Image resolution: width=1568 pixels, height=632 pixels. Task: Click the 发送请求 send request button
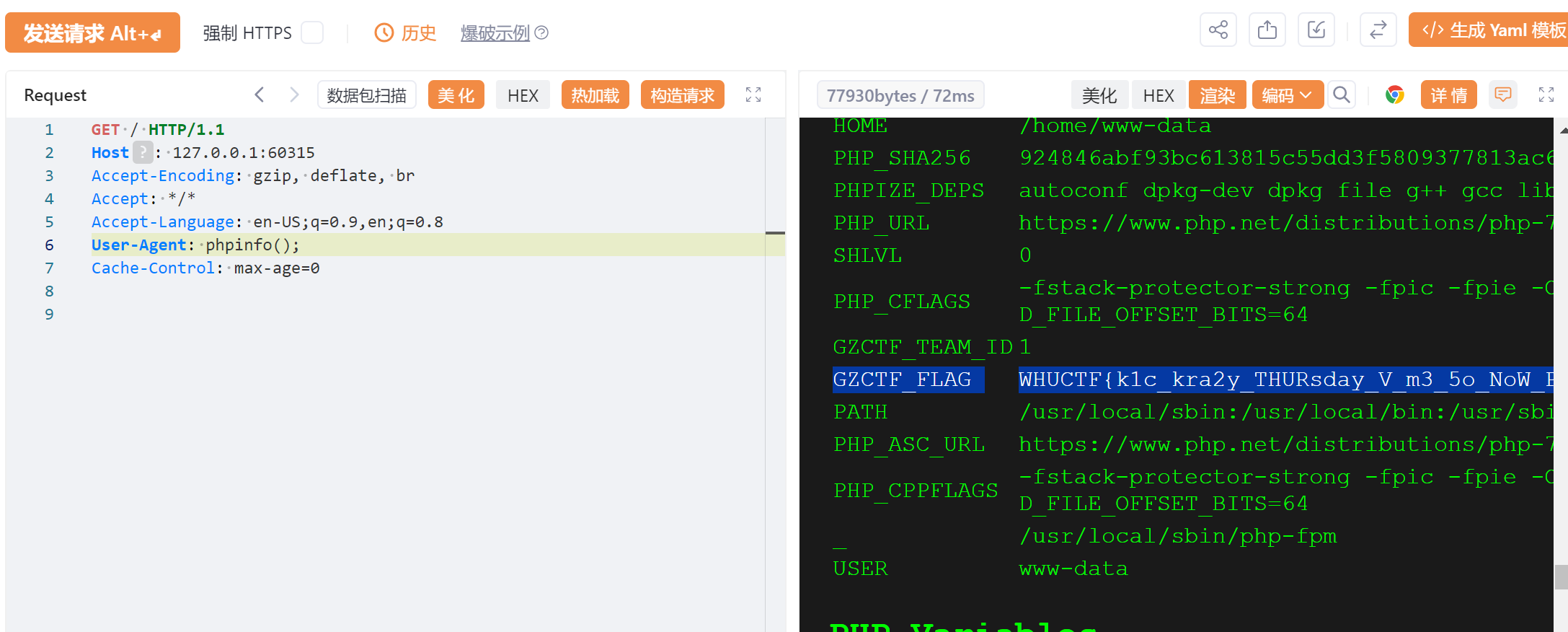92,33
